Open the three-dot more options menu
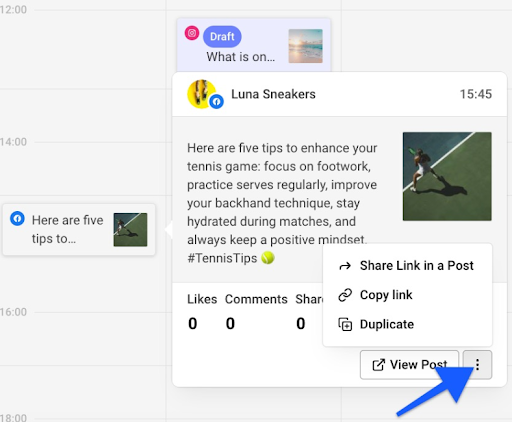The image size is (512, 422). click(x=477, y=365)
